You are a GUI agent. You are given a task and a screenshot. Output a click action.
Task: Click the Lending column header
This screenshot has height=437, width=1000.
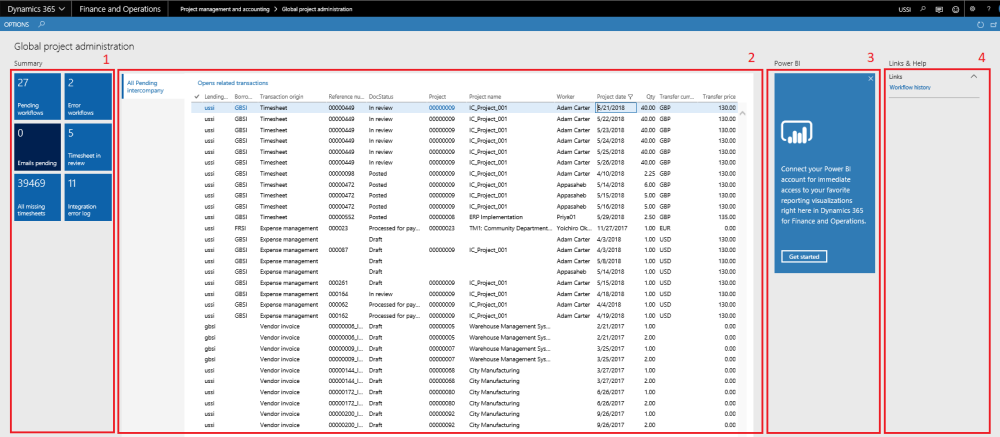[x=216, y=97]
